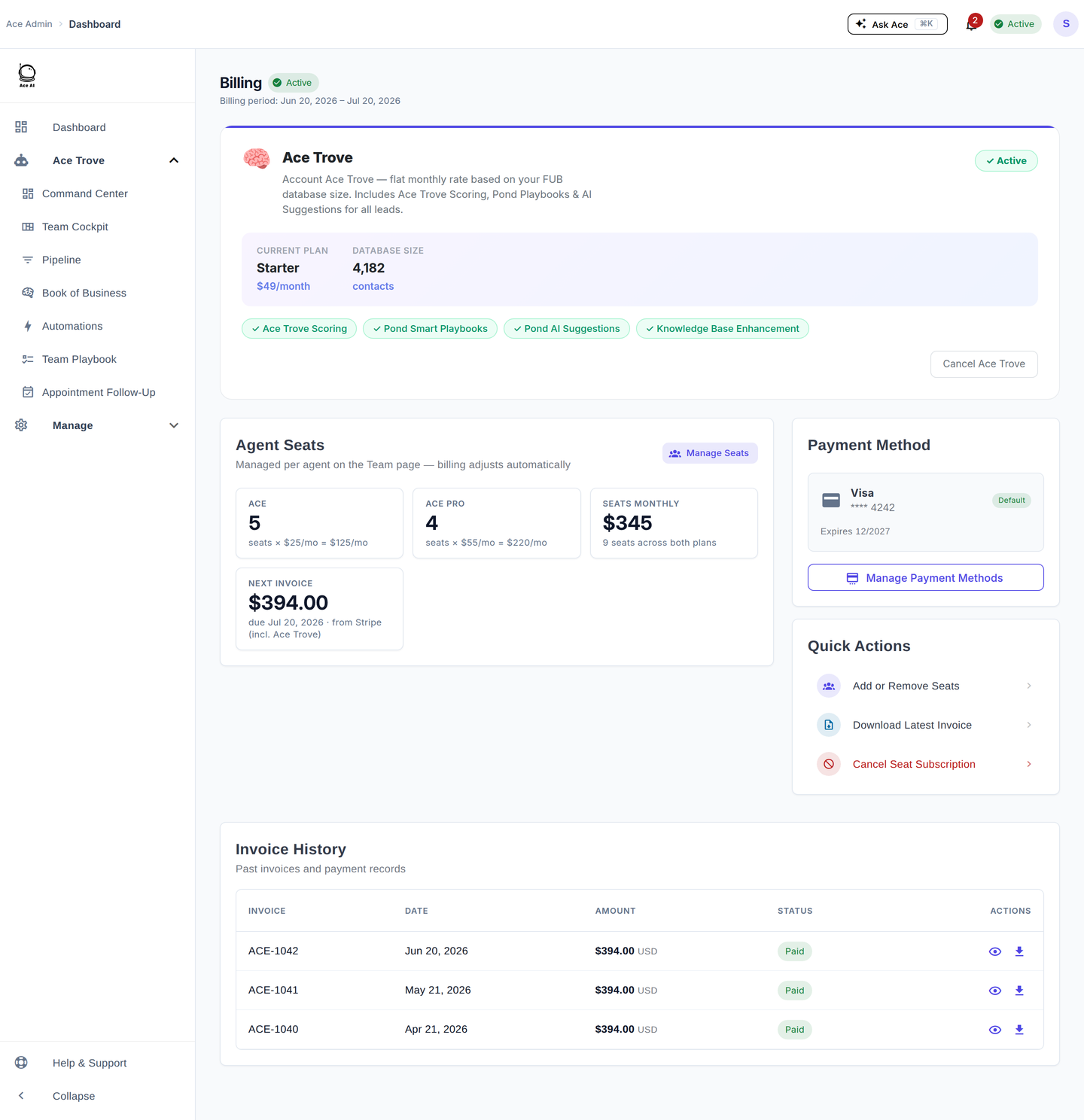Click the Visa credit card icon
The image size is (1084, 1120).
pos(831,500)
